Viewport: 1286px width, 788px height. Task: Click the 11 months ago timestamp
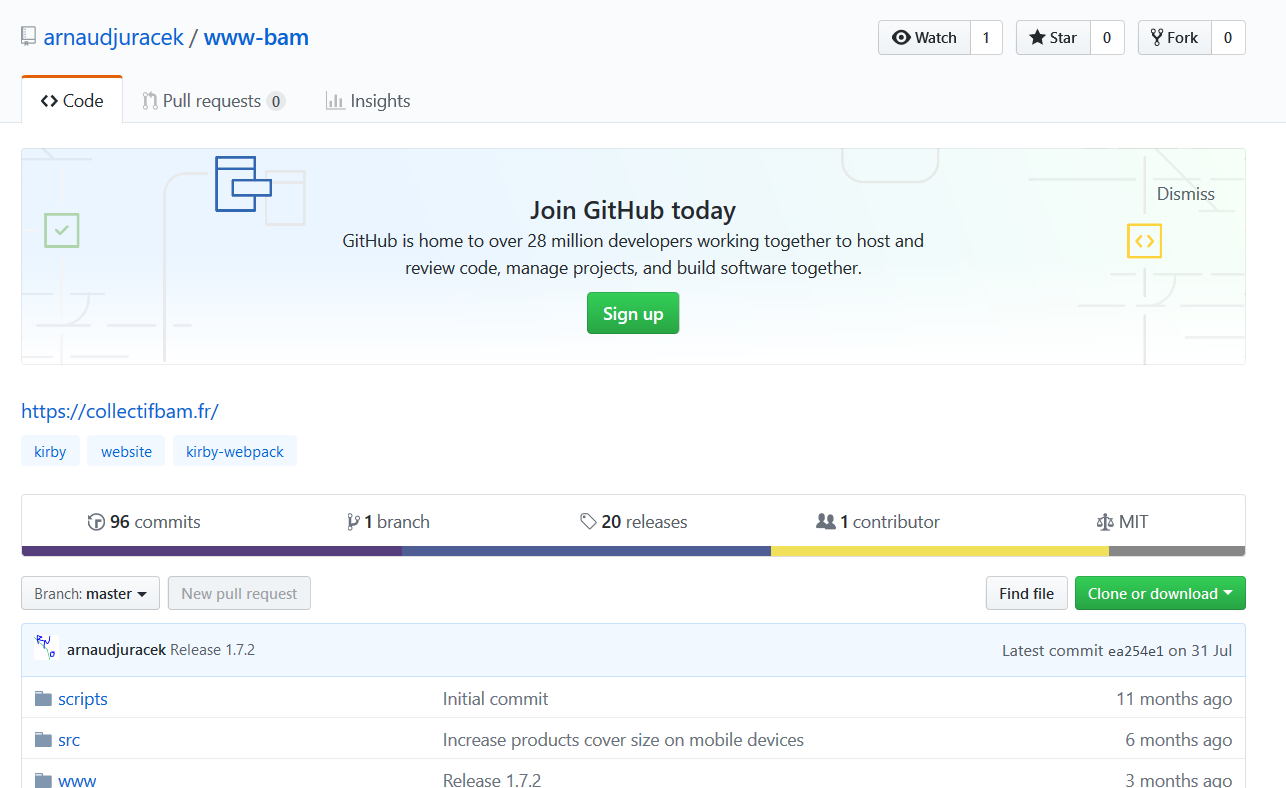(x=1174, y=699)
